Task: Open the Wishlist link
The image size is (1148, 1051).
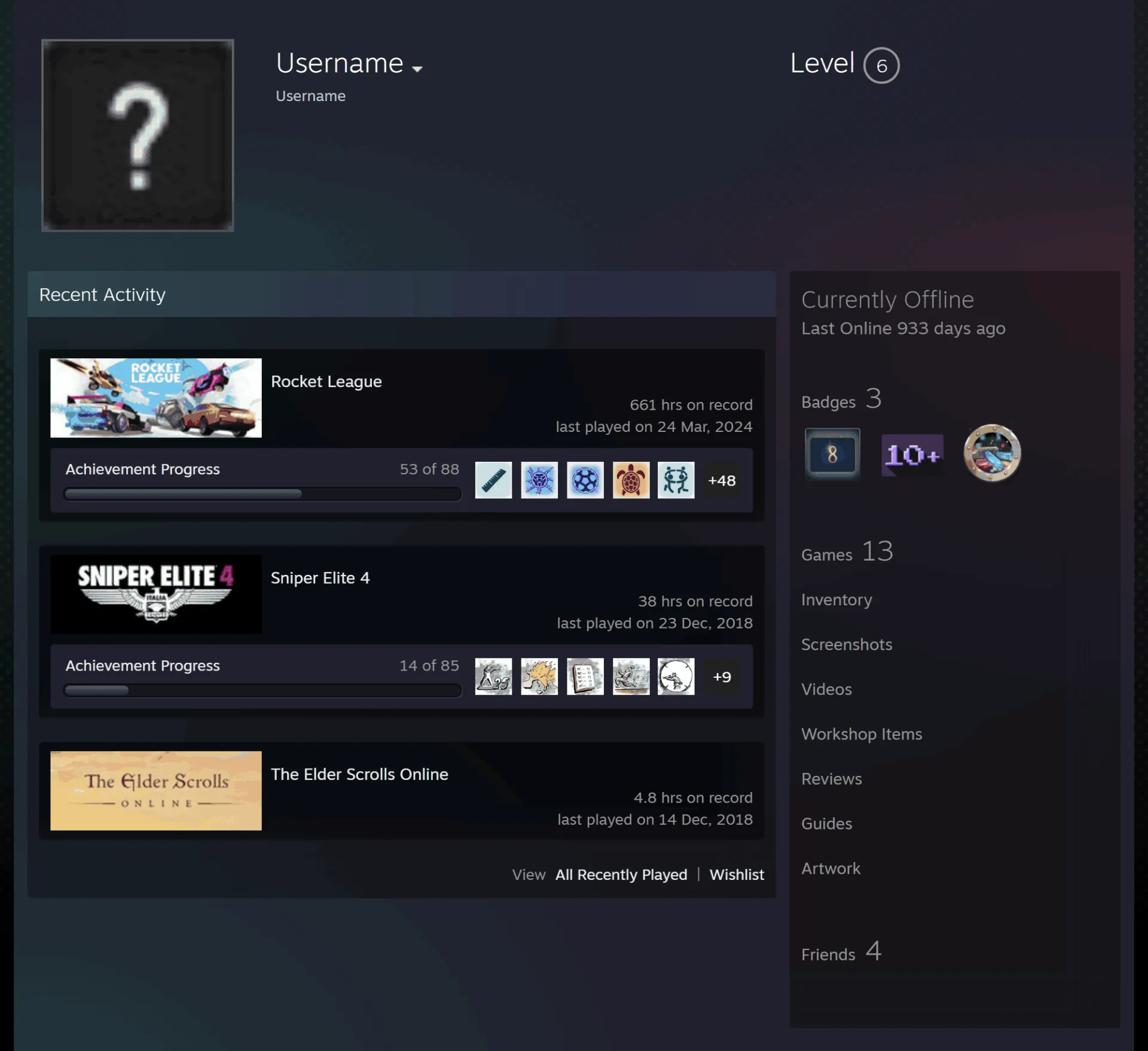Action: tap(737, 875)
